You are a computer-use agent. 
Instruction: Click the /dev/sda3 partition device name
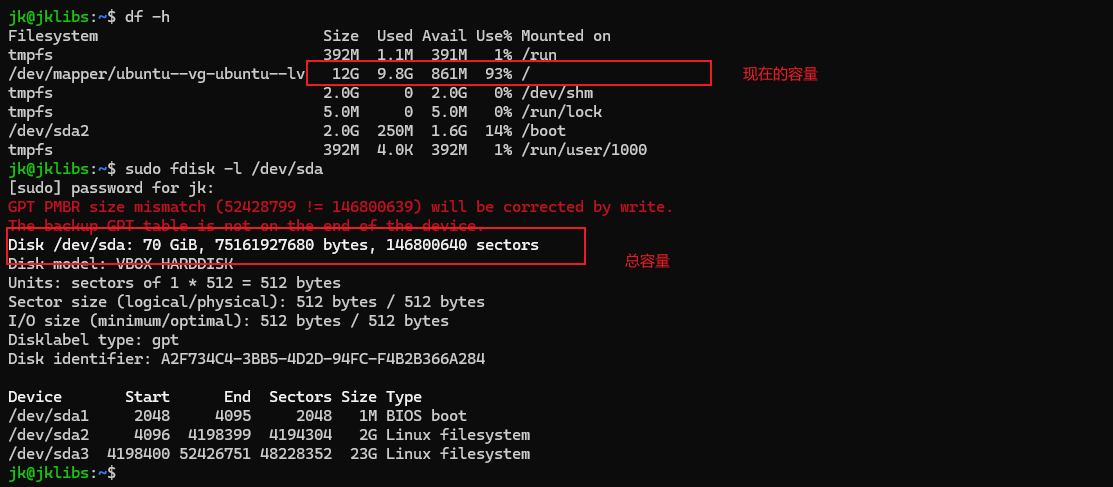pyautogui.click(x=48, y=454)
